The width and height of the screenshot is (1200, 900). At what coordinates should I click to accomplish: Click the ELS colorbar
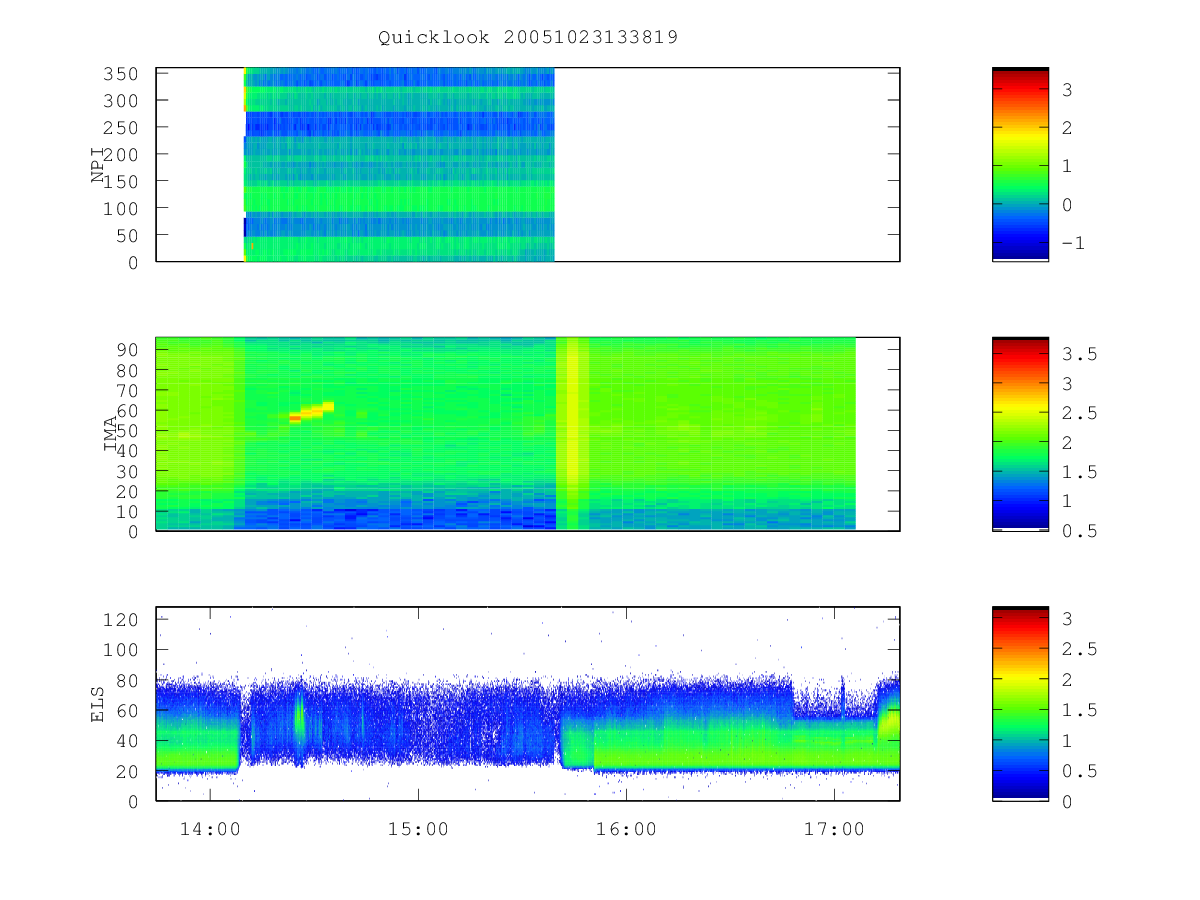coord(1020,703)
